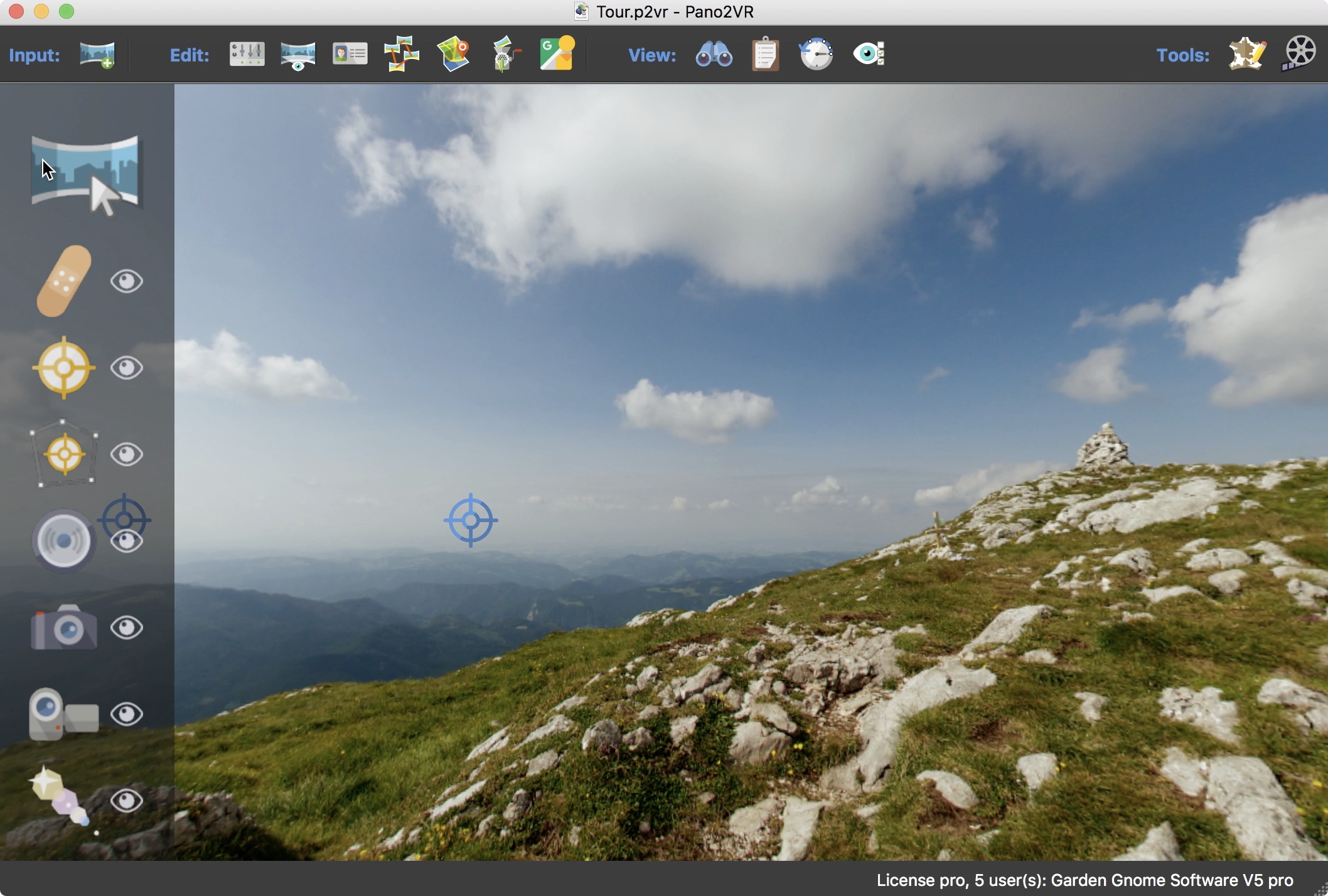Add a new input panorama
This screenshot has height=896, width=1328.
point(97,54)
